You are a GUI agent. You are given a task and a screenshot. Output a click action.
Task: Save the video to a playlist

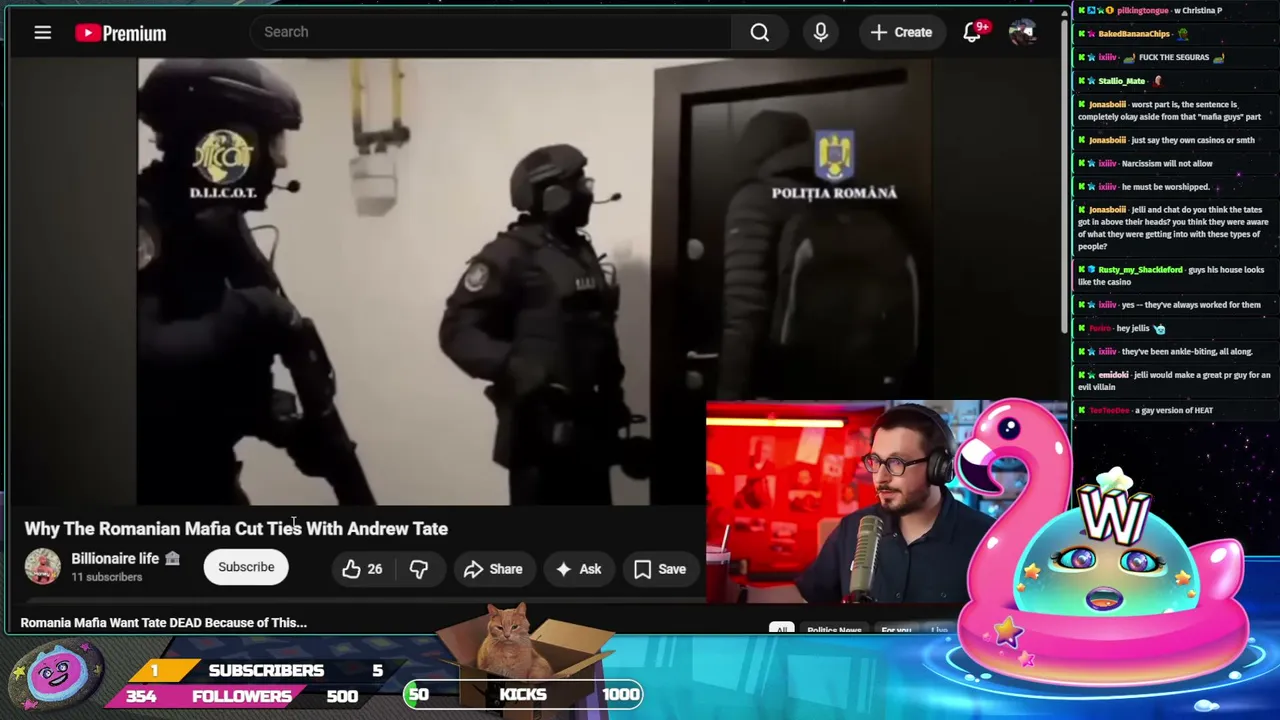(x=660, y=569)
